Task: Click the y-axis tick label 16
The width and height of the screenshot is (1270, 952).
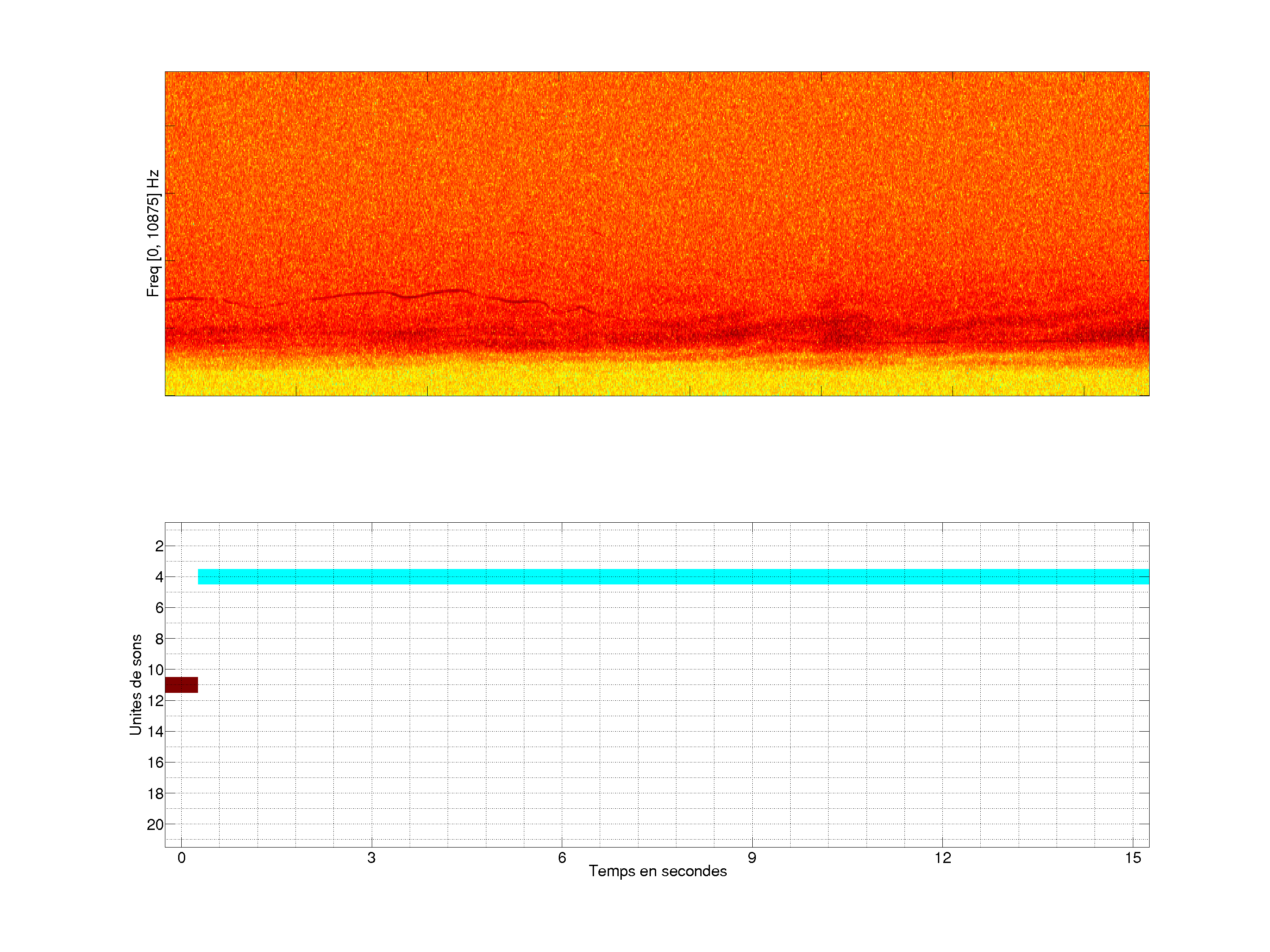Action: [x=155, y=762]
